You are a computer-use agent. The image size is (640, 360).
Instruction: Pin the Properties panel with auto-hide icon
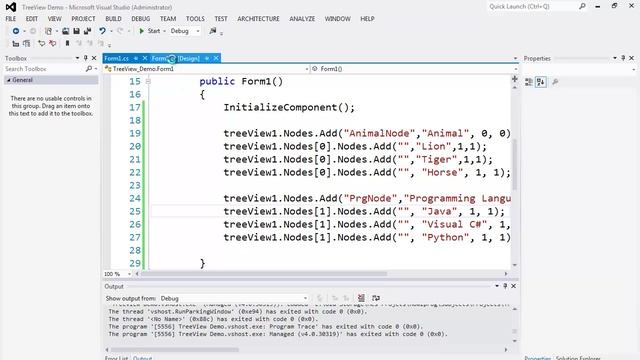point(623,58)
